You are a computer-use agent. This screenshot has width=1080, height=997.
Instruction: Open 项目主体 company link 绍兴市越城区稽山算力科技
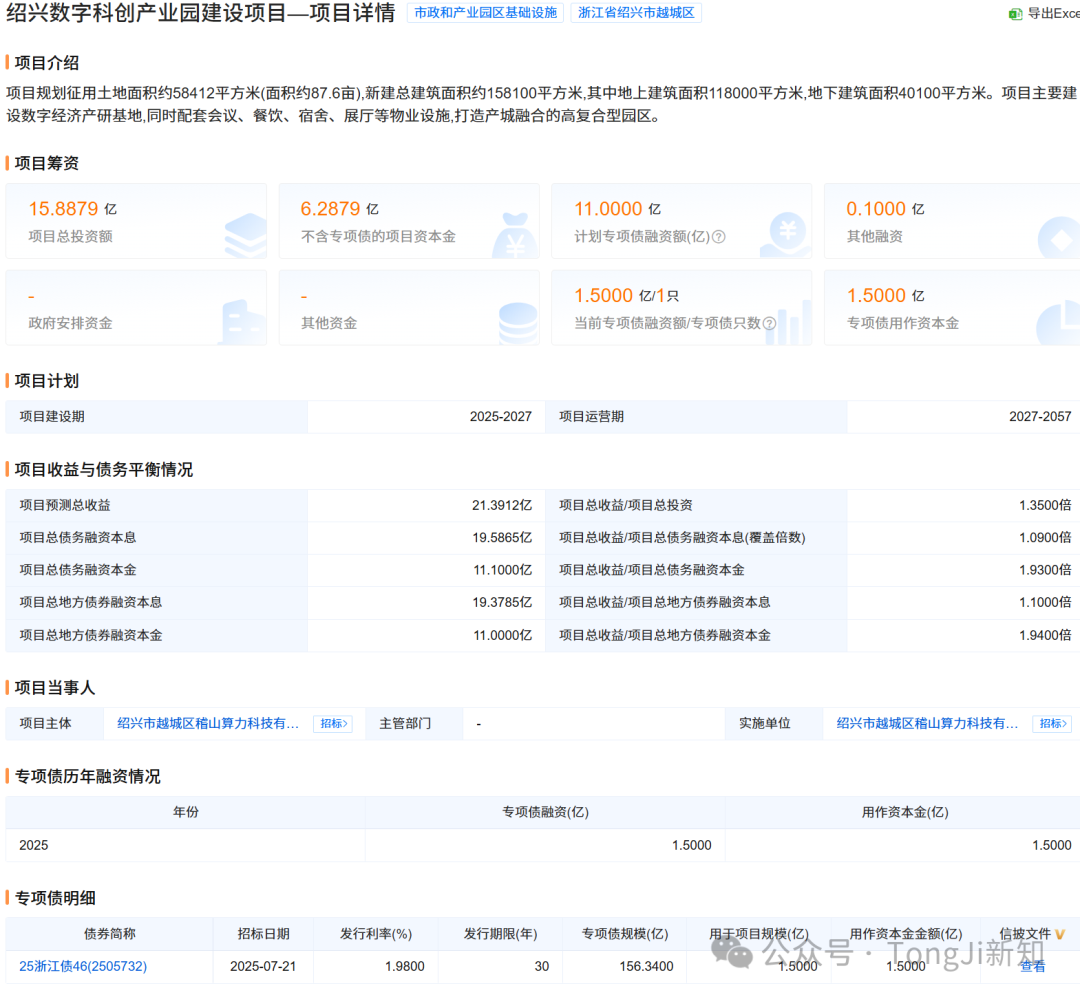coord(208,723)
